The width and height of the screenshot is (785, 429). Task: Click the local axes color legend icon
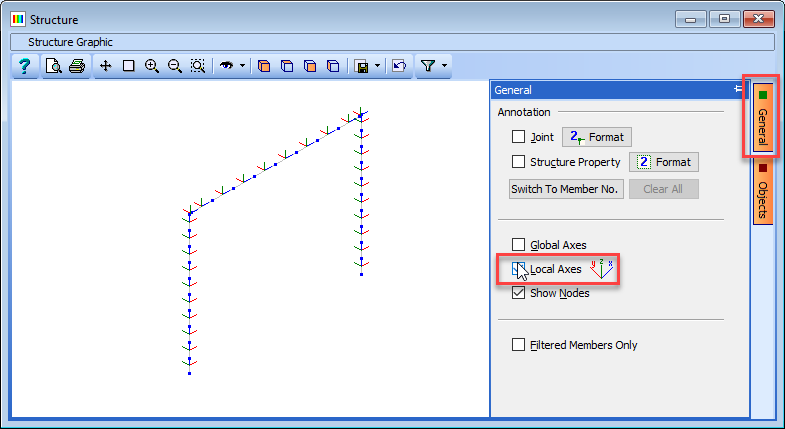[x=601, y=269]
